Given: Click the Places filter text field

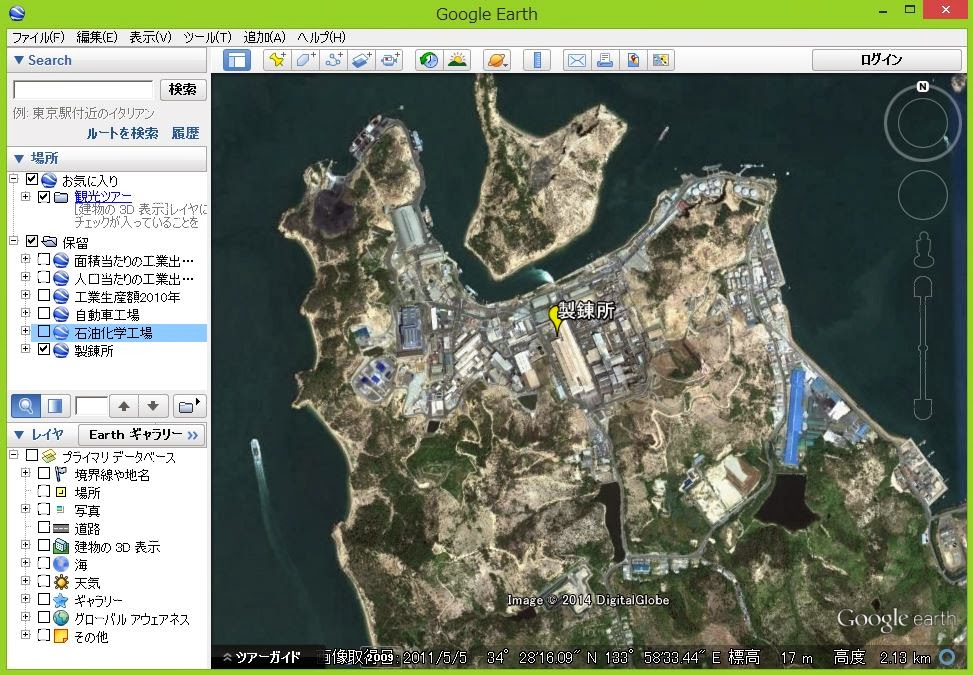Looking at the screenshot, I should [91, 406].
